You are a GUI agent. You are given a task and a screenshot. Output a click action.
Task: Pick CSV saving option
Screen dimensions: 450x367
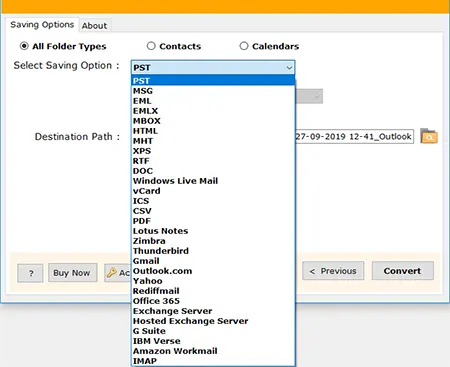tap(213, 211)
